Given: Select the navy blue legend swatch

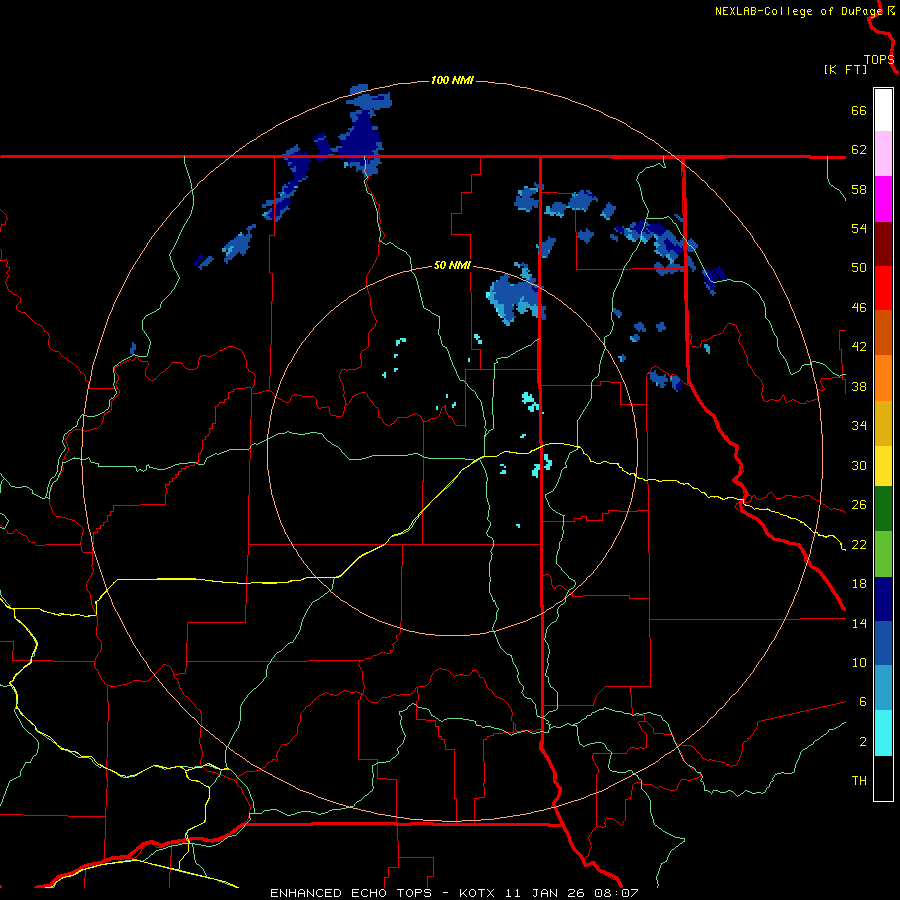Looking at the screenshot, I should click(x=883, y=599).
